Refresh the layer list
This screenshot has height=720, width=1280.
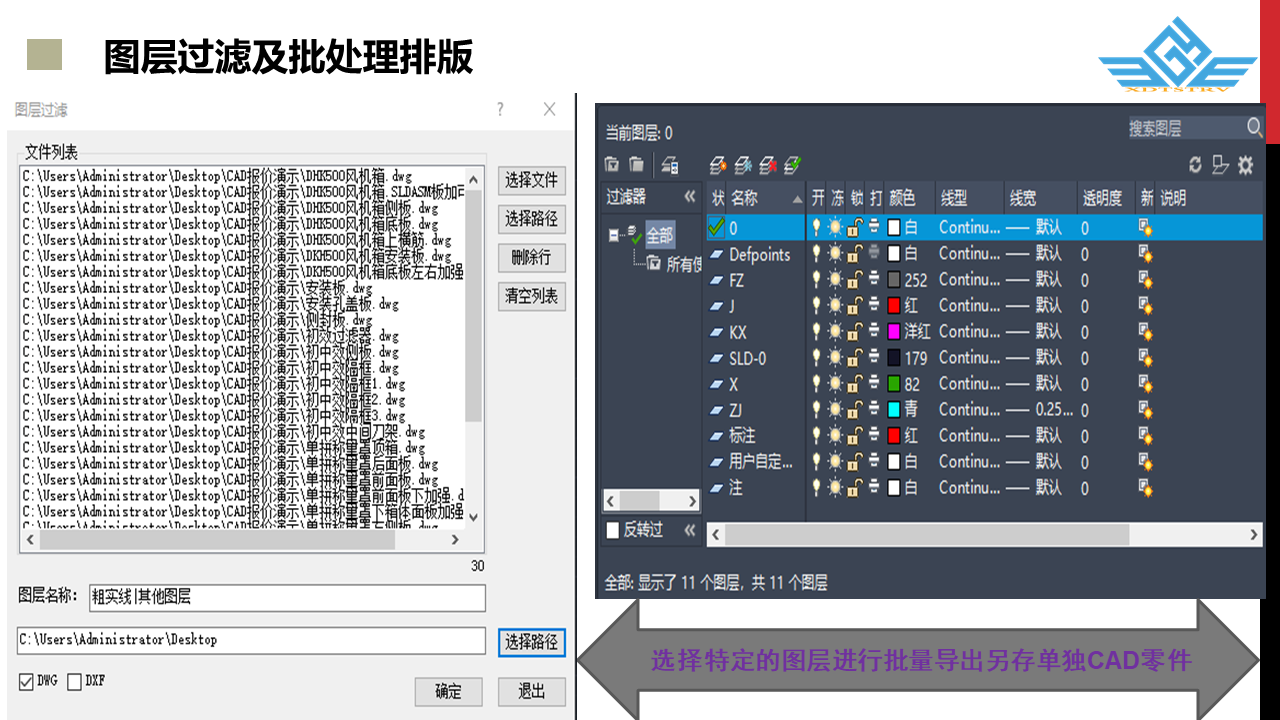(1195, 165)
